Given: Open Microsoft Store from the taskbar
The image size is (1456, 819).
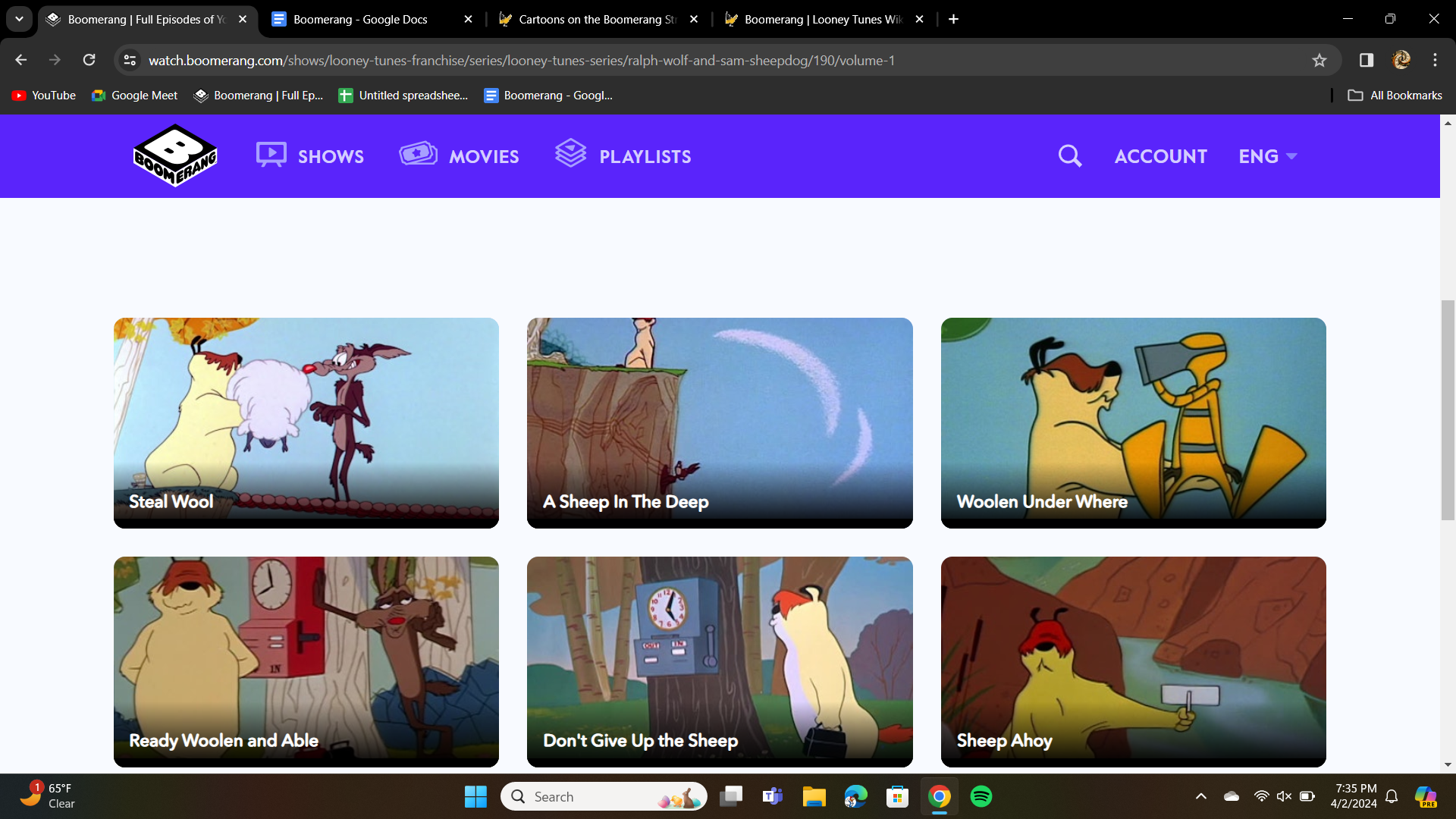Looking at the screenshot, I should pyautogui.click(x=898, y=796).
